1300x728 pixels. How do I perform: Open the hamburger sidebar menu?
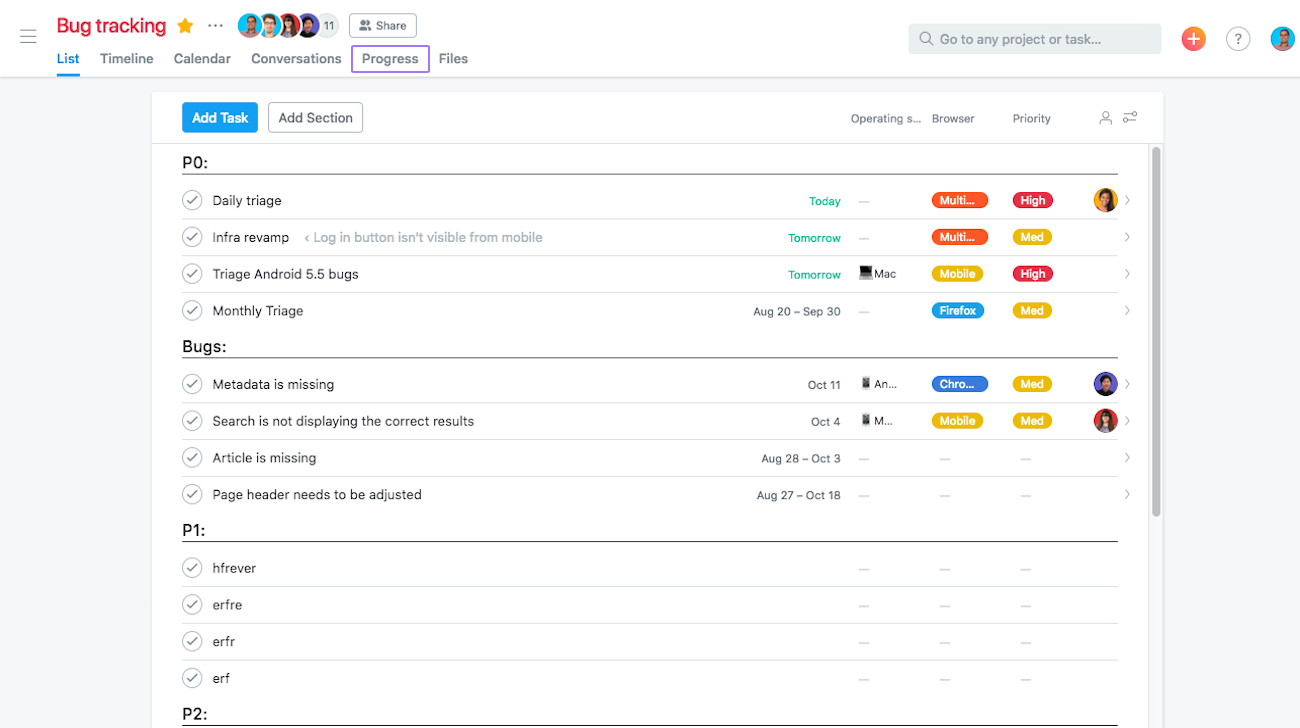point(28,37)
